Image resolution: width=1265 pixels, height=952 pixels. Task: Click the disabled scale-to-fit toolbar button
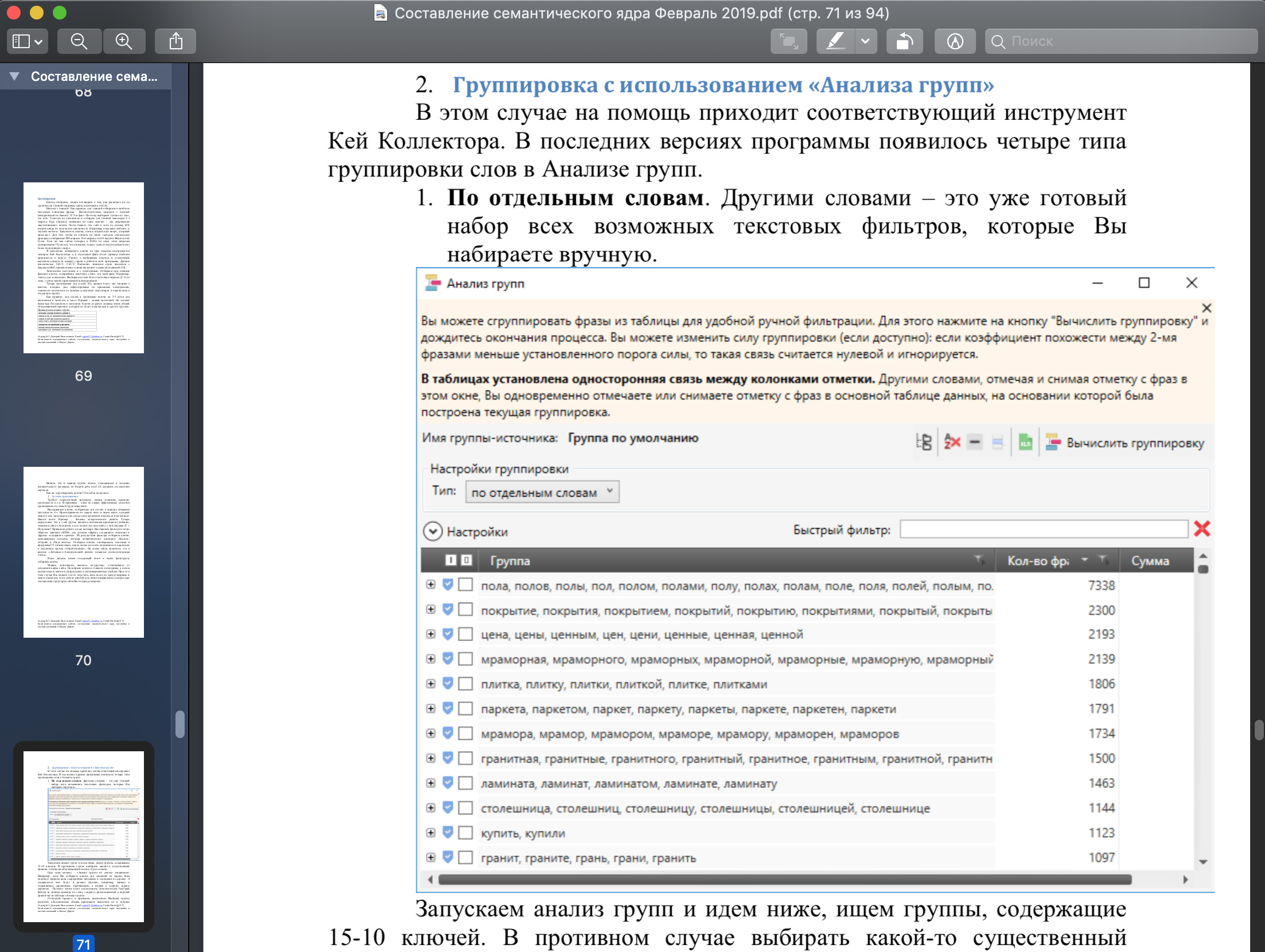(x=789, y=41)
